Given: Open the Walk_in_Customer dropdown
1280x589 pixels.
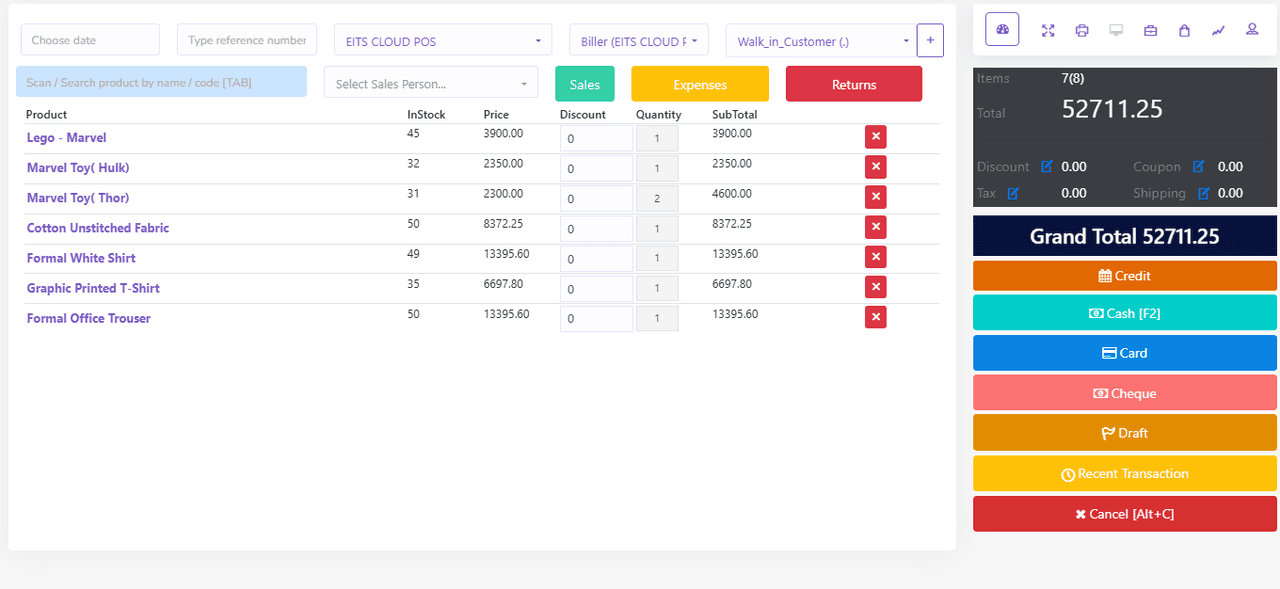Looking at the screenshot, I should click(x=820, y=40).
